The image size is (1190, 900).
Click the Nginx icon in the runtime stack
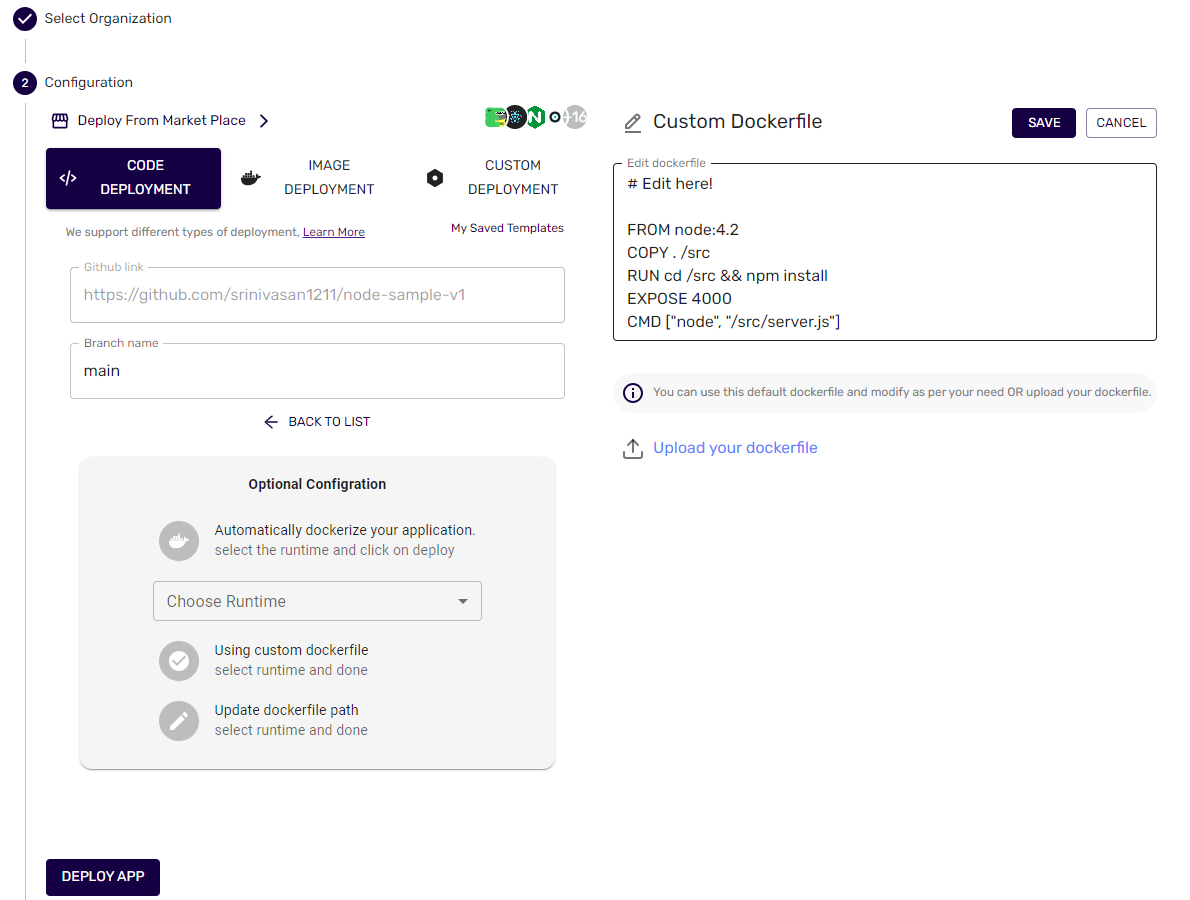pyautogui.click(x=535, y=117)
